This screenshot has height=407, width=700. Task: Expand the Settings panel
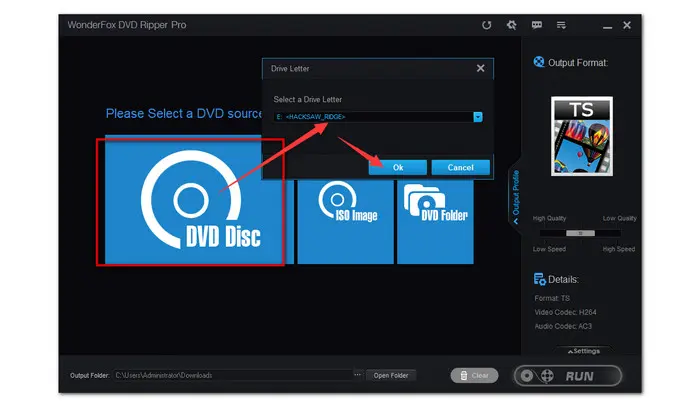coord(584,351)
